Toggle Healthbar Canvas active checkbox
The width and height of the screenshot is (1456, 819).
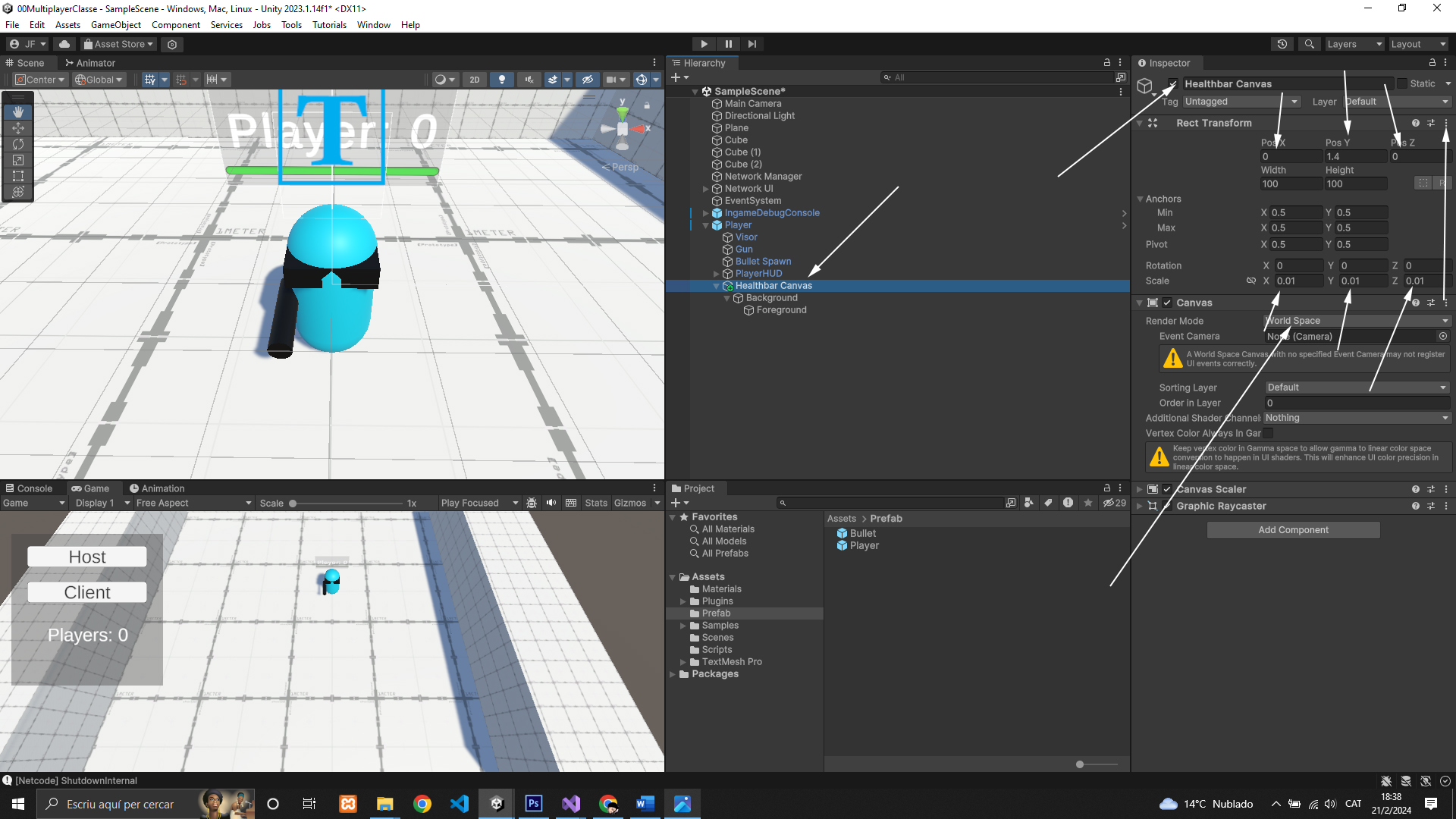click(1172, 84)
